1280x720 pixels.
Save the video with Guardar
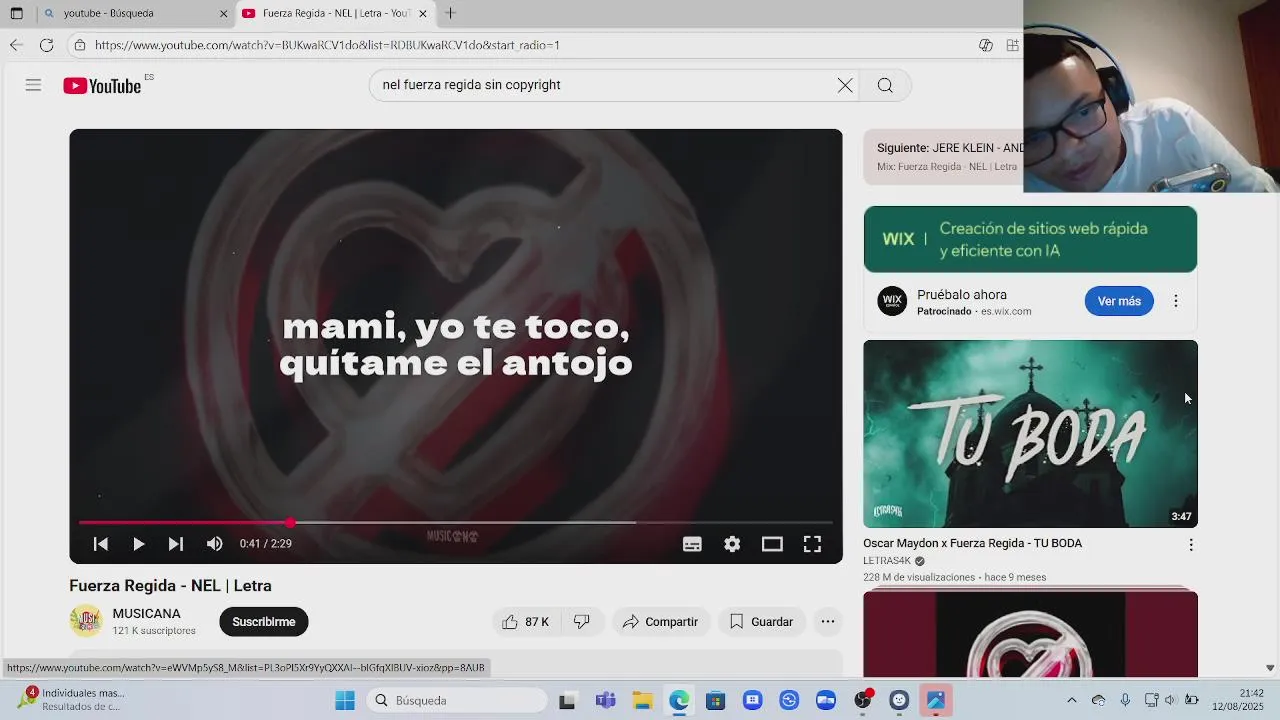click(x=762, y=622)
